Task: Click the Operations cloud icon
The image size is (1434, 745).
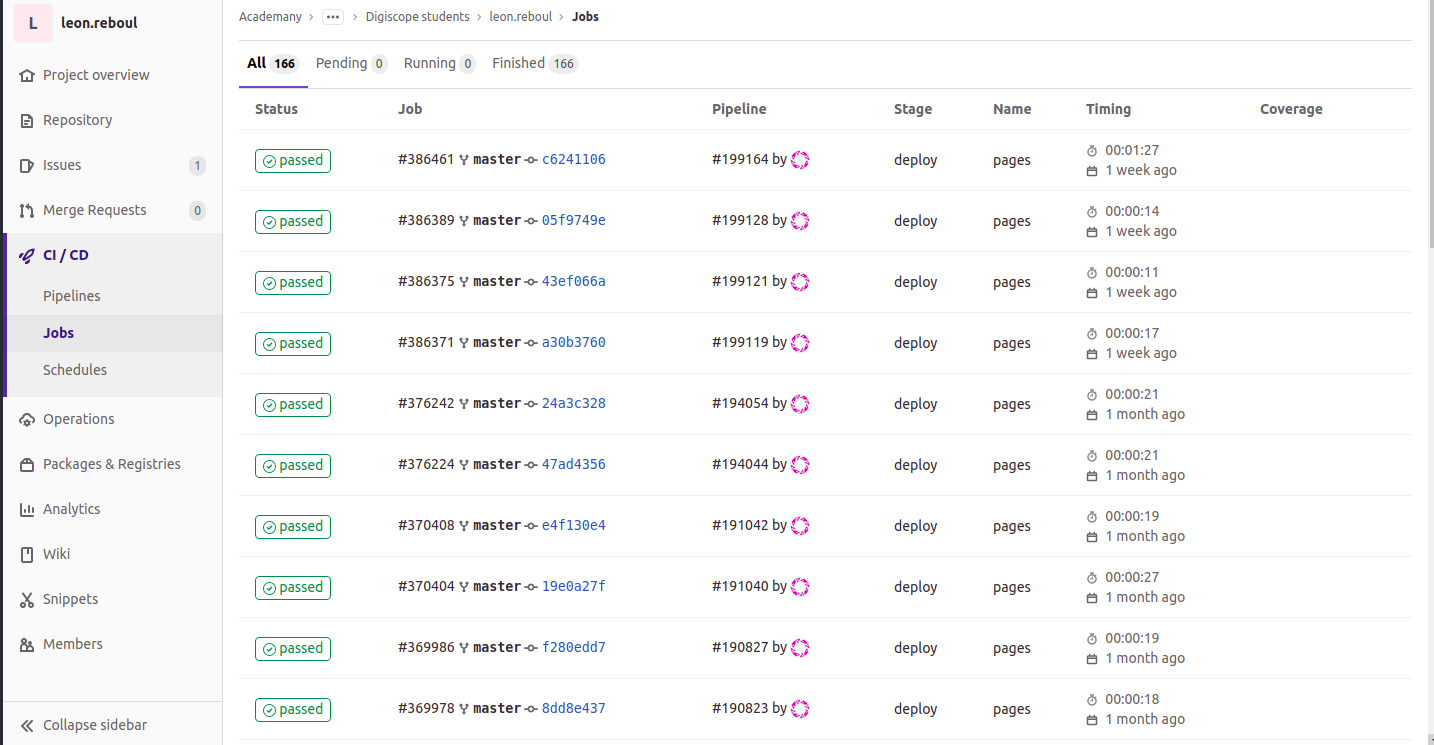Action: (x=27, y=419)
